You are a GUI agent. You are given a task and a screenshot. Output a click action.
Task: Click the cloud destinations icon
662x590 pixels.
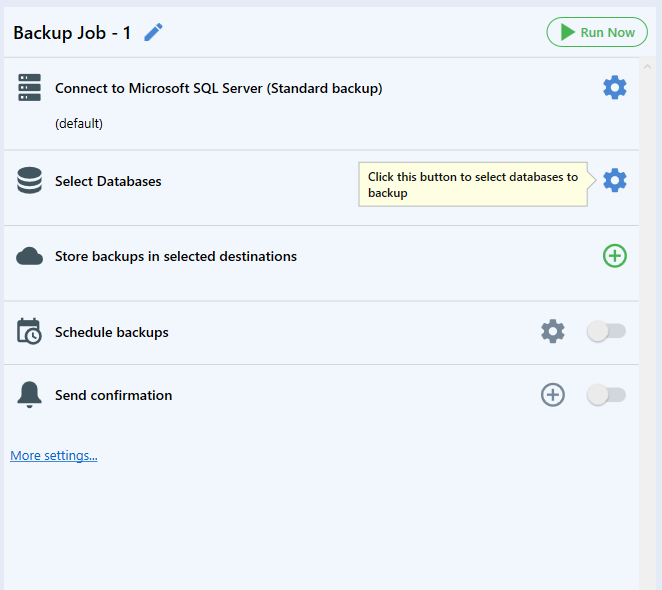pyautogui.click(x=30, y=256)
